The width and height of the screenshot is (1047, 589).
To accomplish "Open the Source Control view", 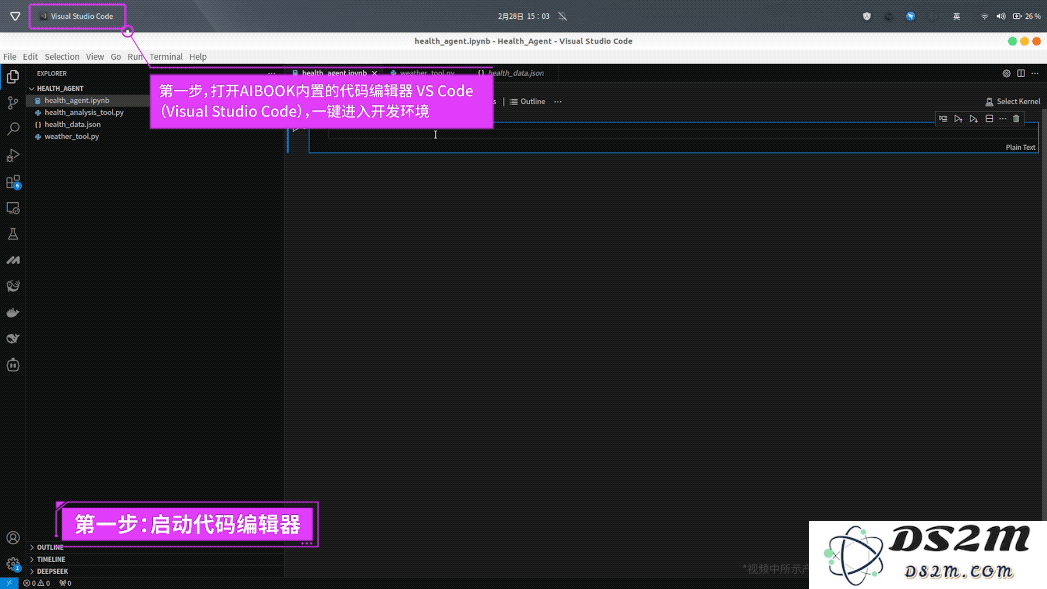I will click(x=13, y=103).
